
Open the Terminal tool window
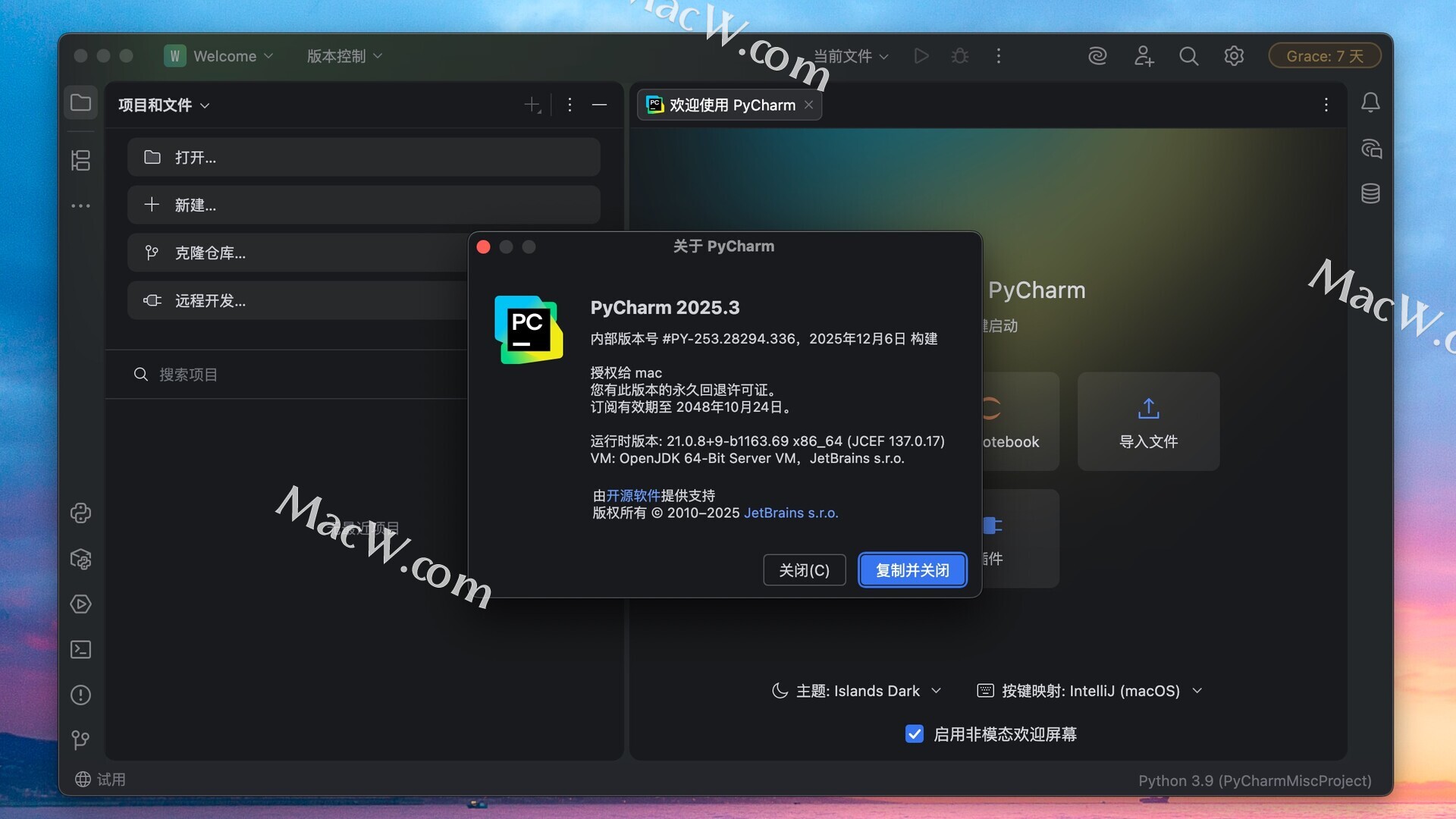(80, 650)
